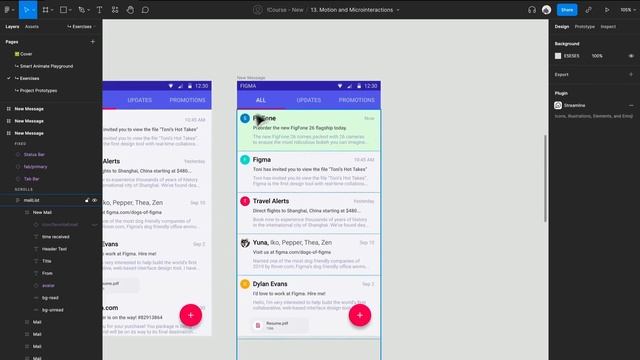Viewport: 640px width, 360px height.
Task: Open the Resources components tool
Action: coord(115,10)
